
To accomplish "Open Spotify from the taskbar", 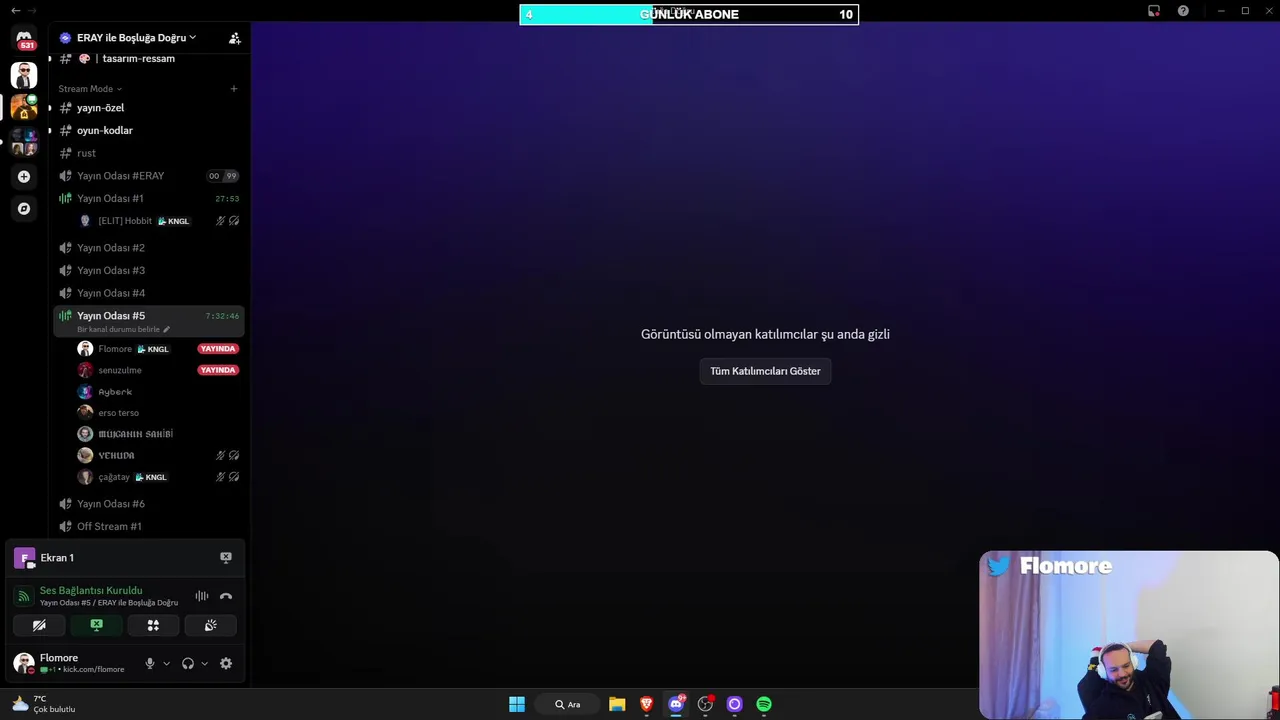I will click(x=764, y=704).
